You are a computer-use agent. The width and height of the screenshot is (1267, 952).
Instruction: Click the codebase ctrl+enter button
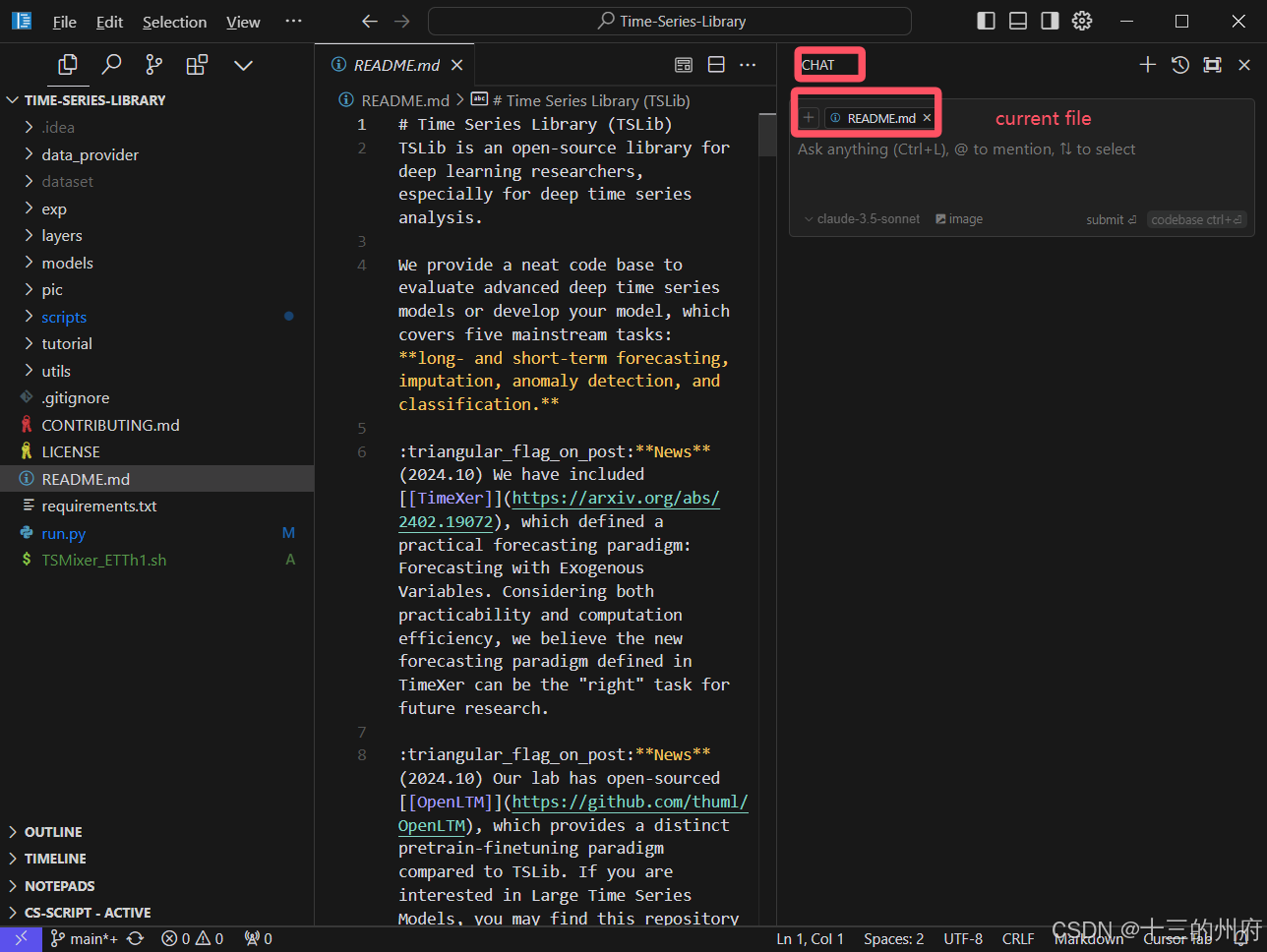(1196, 219)
